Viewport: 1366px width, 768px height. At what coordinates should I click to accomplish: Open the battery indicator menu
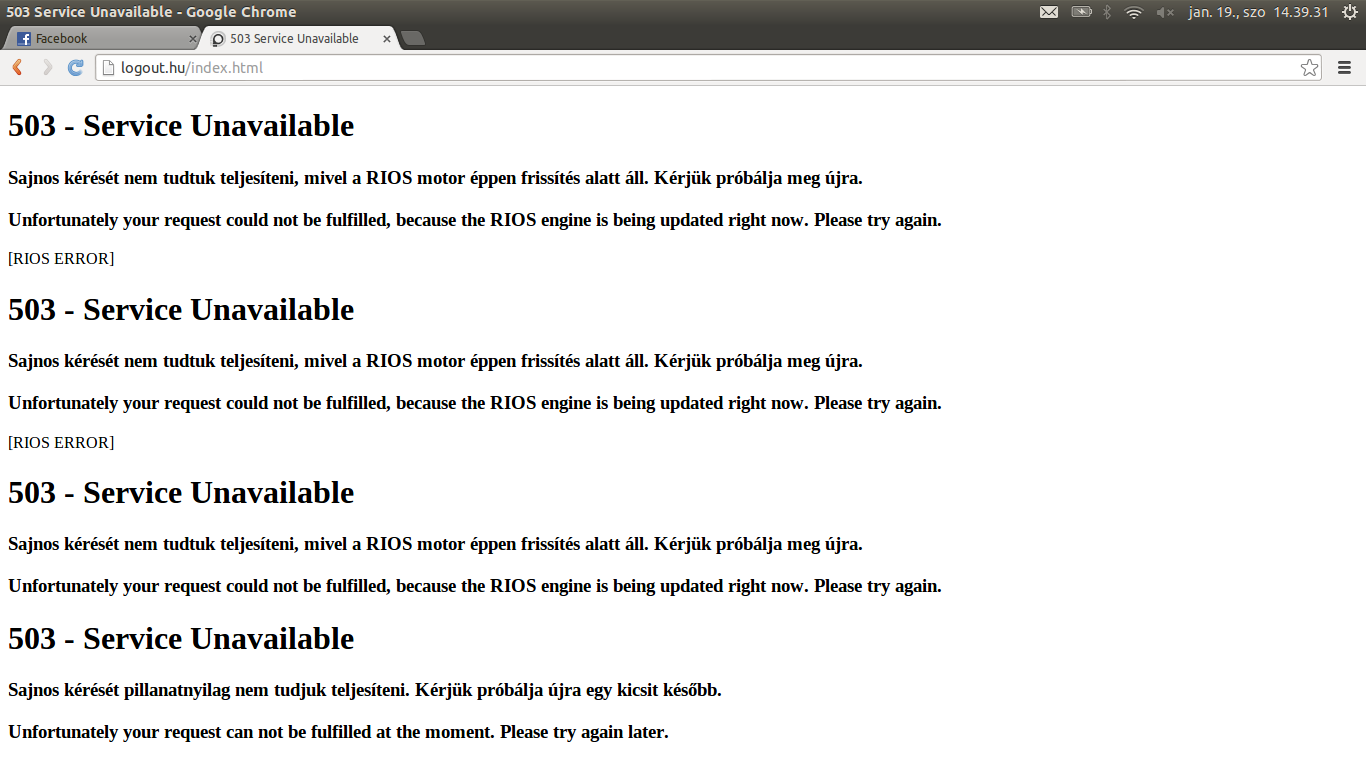1082,12
